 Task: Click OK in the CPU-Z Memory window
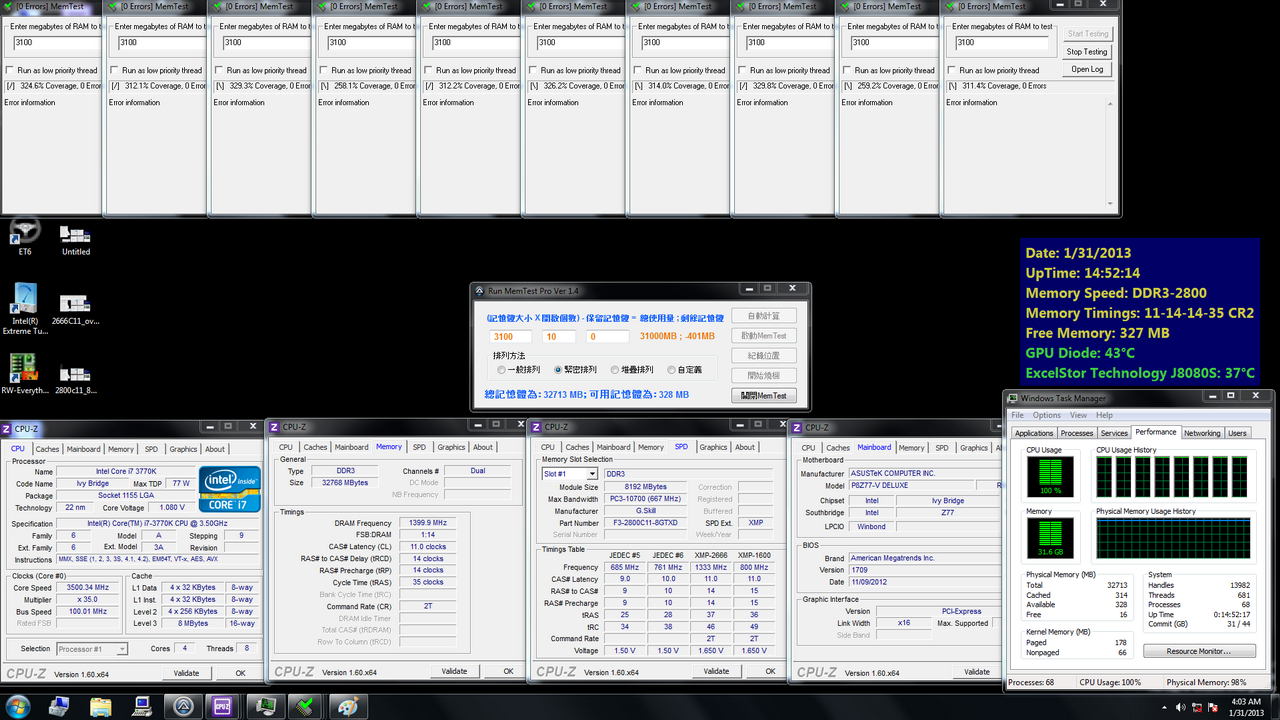508,671
